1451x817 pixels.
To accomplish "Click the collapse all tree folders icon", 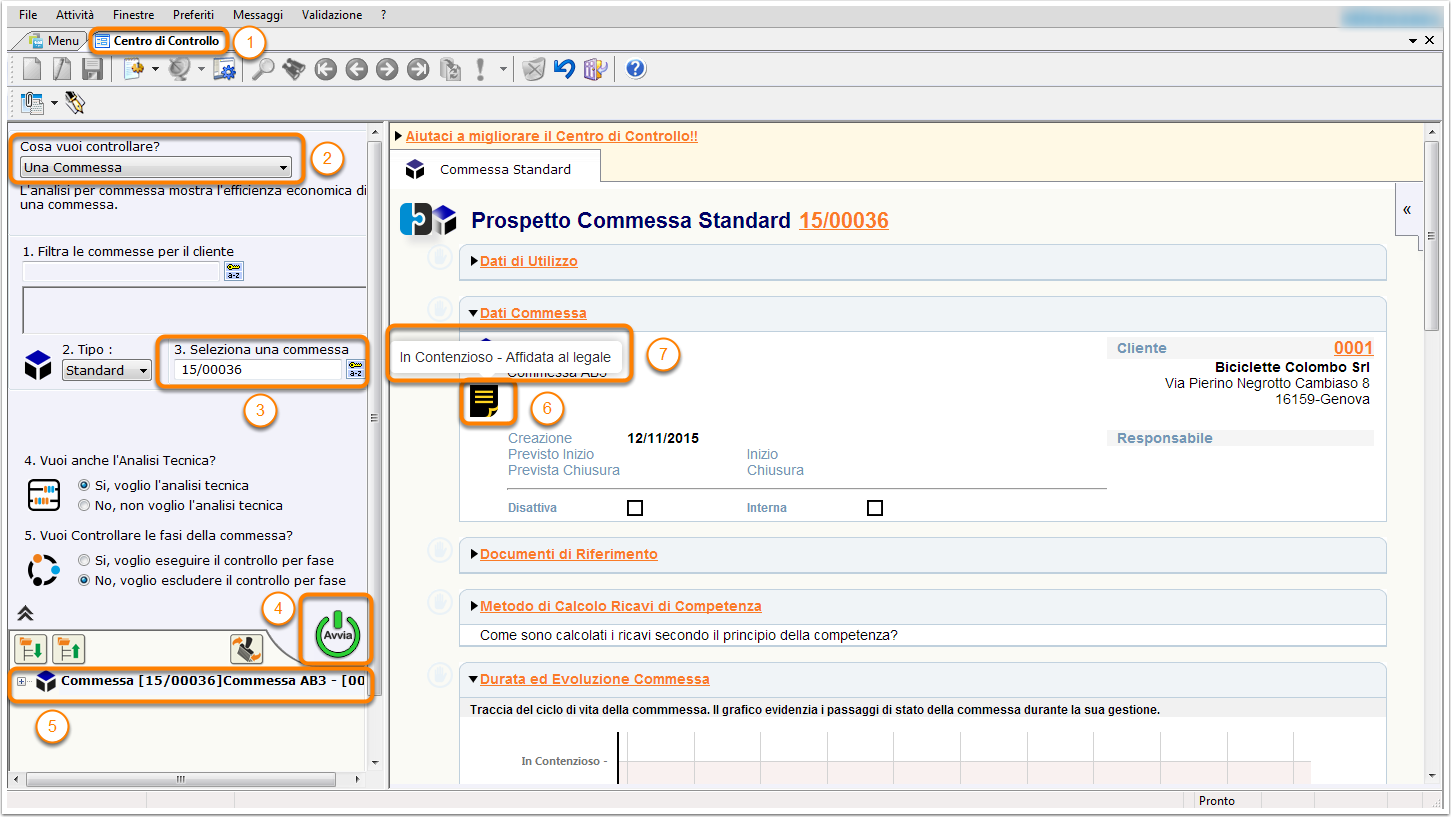I will tap(69, 649).
